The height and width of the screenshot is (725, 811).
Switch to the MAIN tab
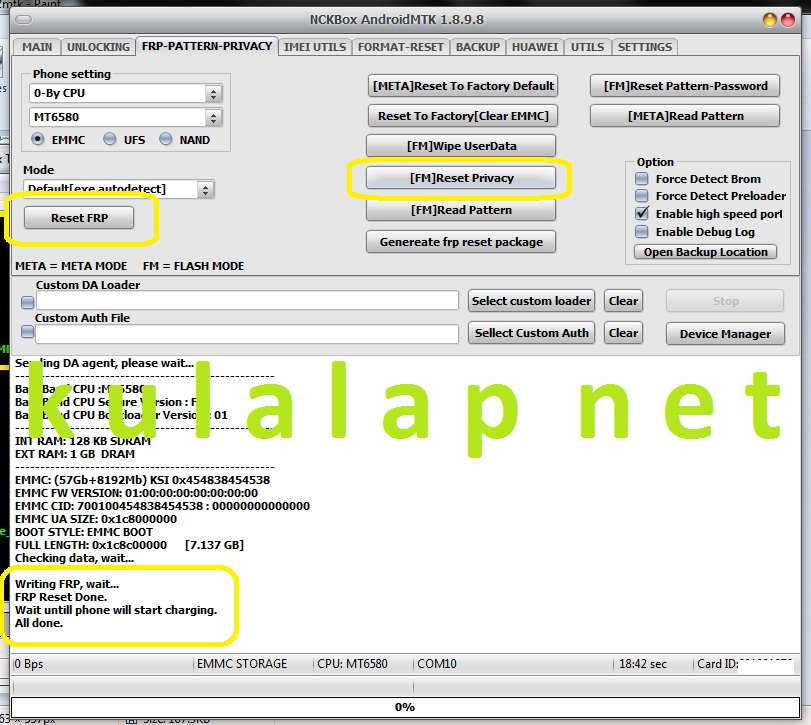click(37, 47)
